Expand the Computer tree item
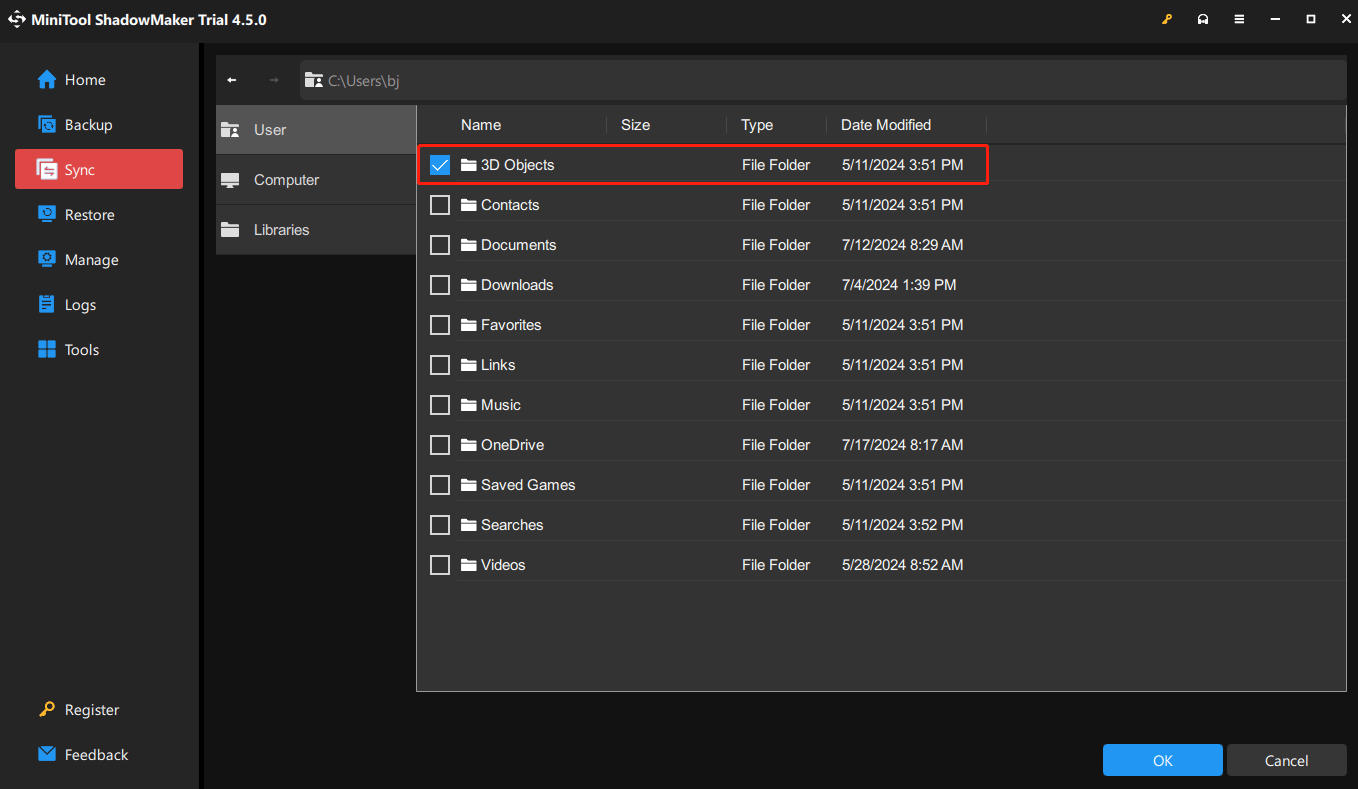This screenshot has height=789, width=1358. tap(287, 179)
